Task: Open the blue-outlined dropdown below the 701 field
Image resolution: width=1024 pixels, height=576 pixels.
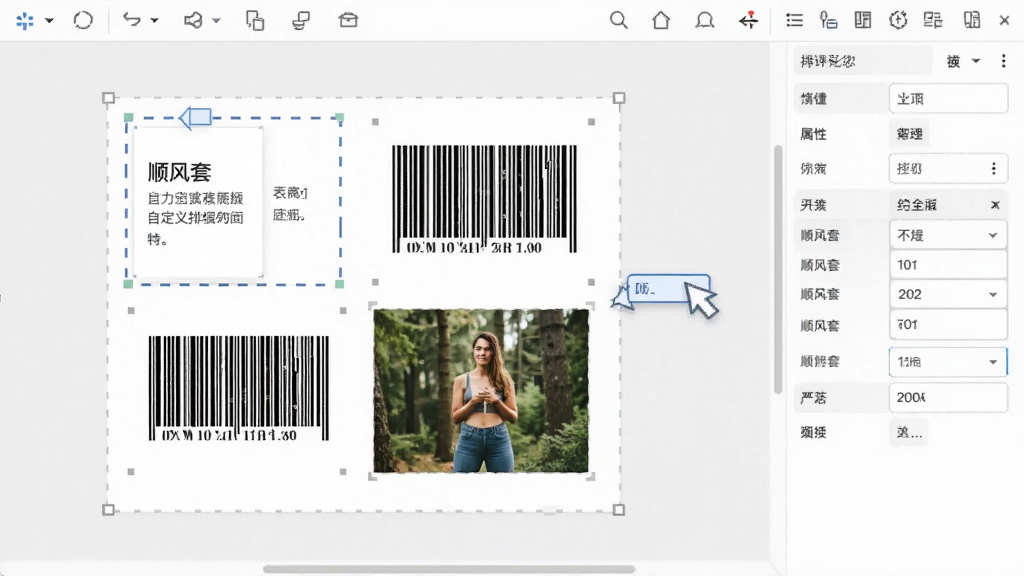Action: pos(948,362)
